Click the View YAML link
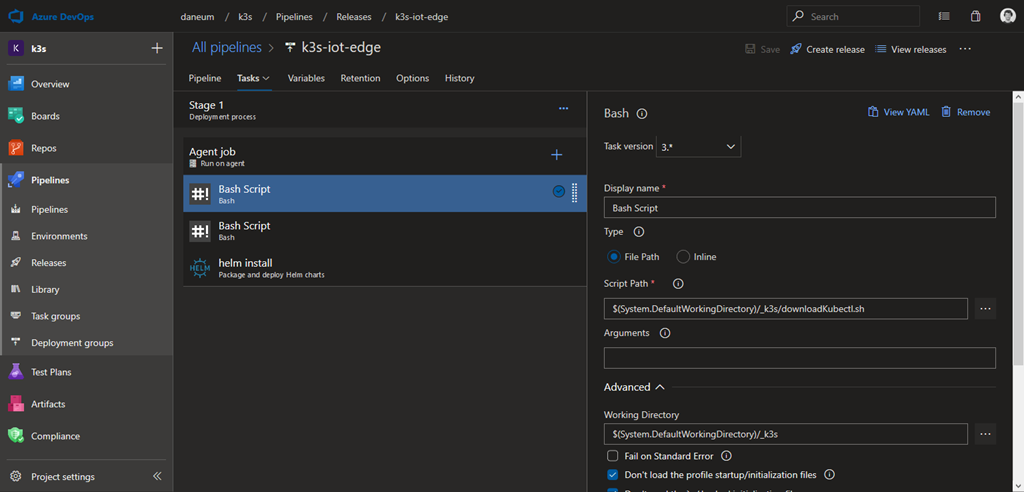The height and width of the screenshot is (492, 1024). click(898, 112)
